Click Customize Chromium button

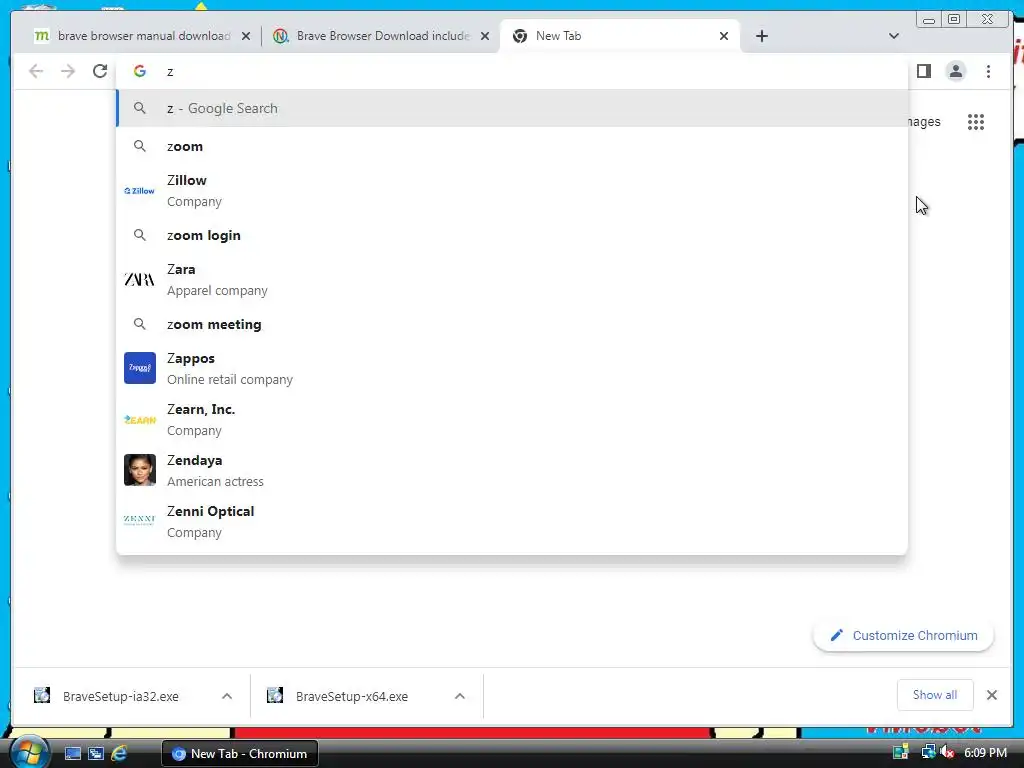pyautogui.click(x=903, y=635)
